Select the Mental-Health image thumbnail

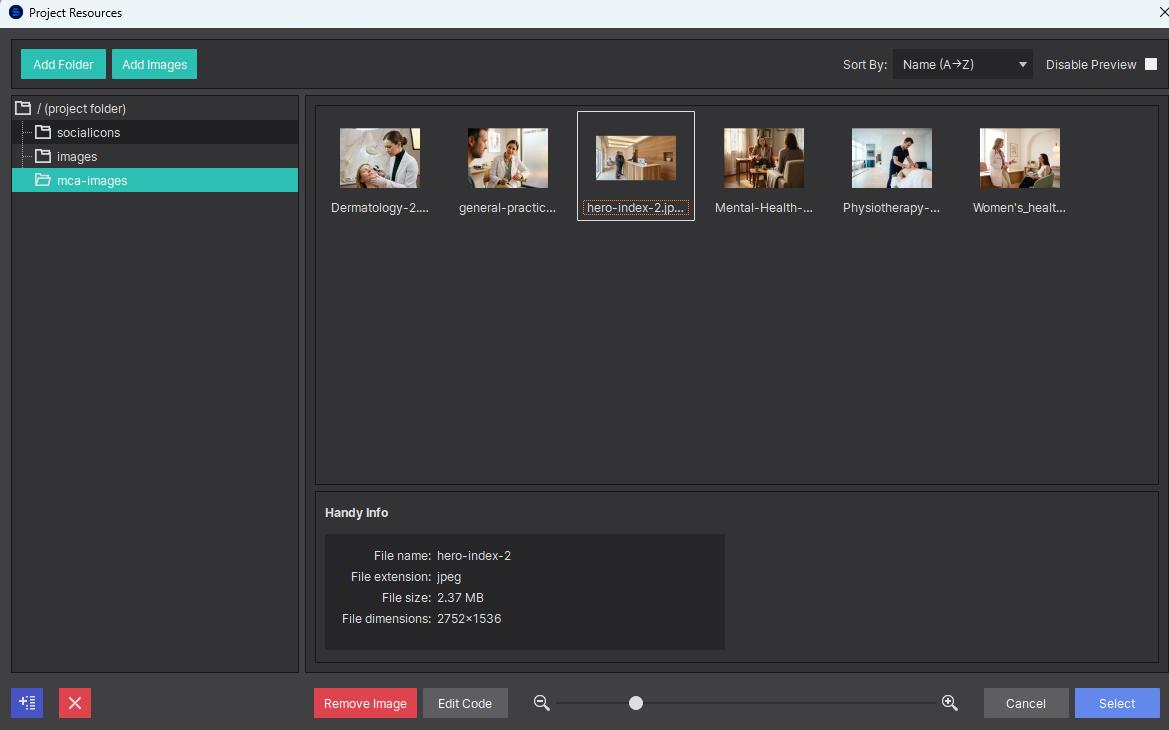tap(763, 157)
